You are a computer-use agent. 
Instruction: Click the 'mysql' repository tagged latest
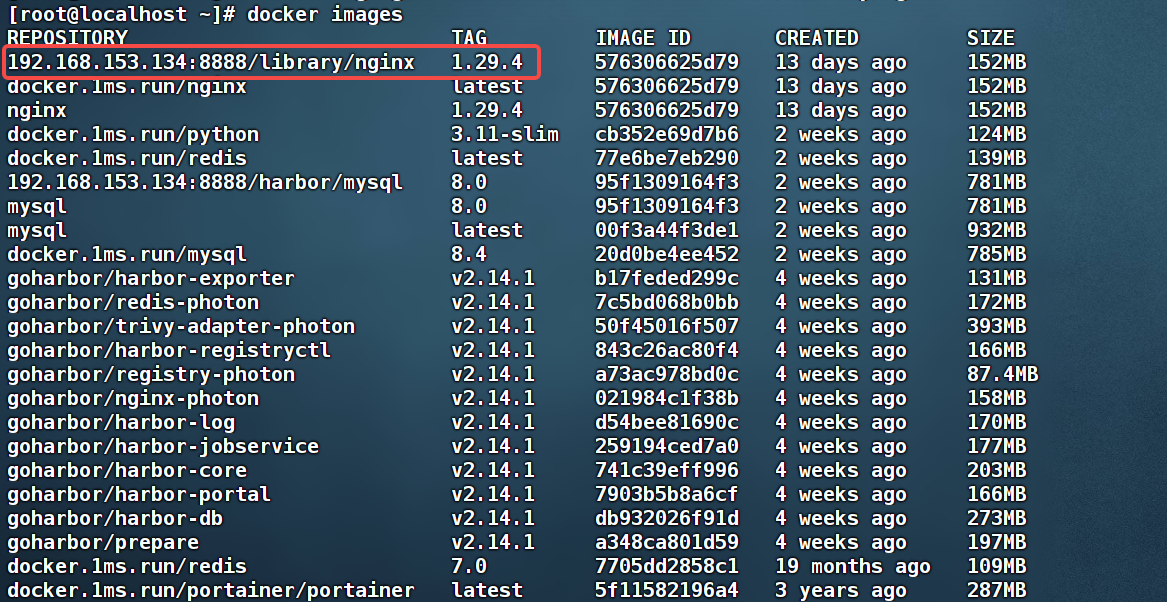[36, 230]
